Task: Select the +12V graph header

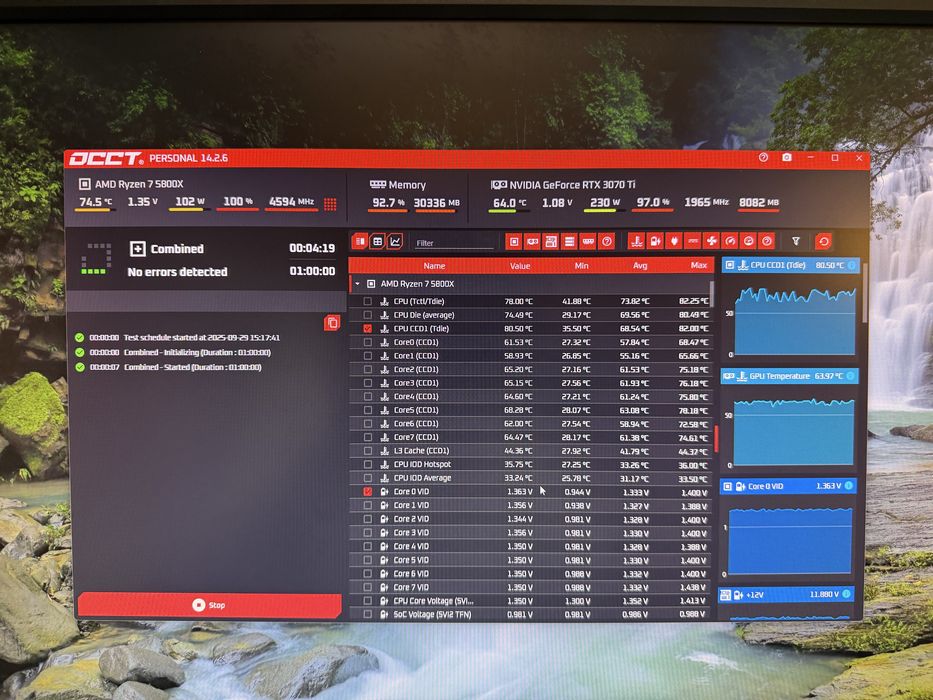Action: click(x=786, y=594)
